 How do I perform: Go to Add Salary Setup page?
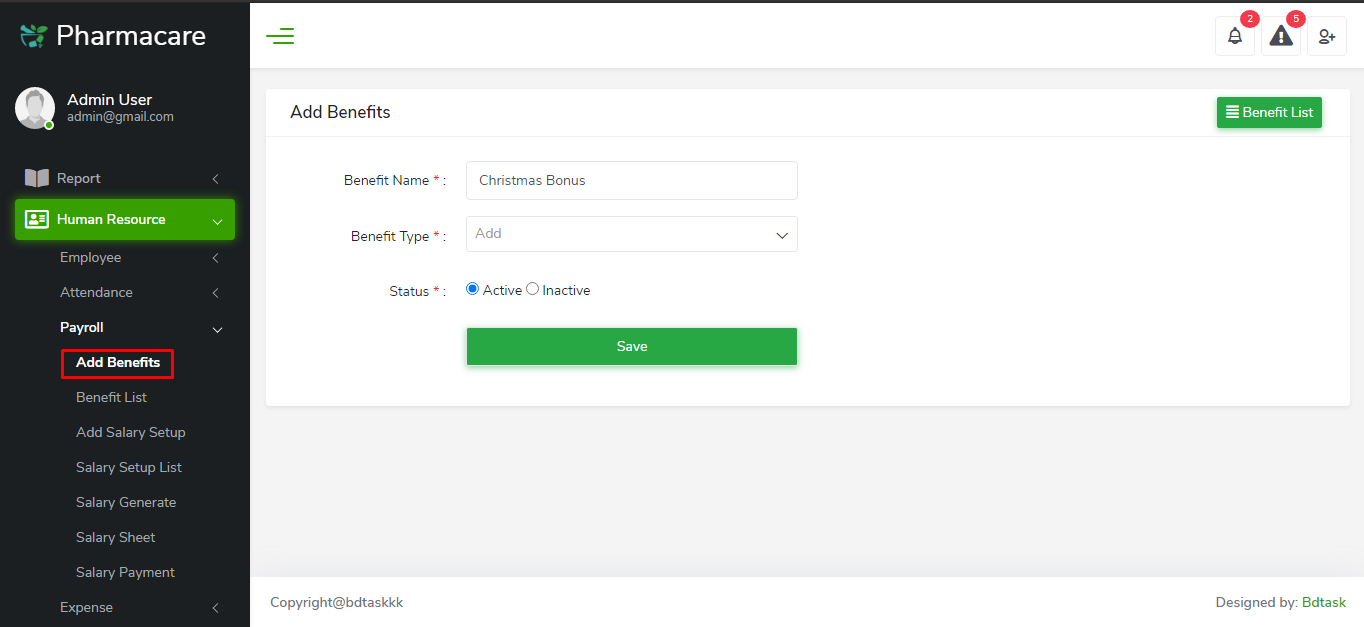[x=131, y=432]
